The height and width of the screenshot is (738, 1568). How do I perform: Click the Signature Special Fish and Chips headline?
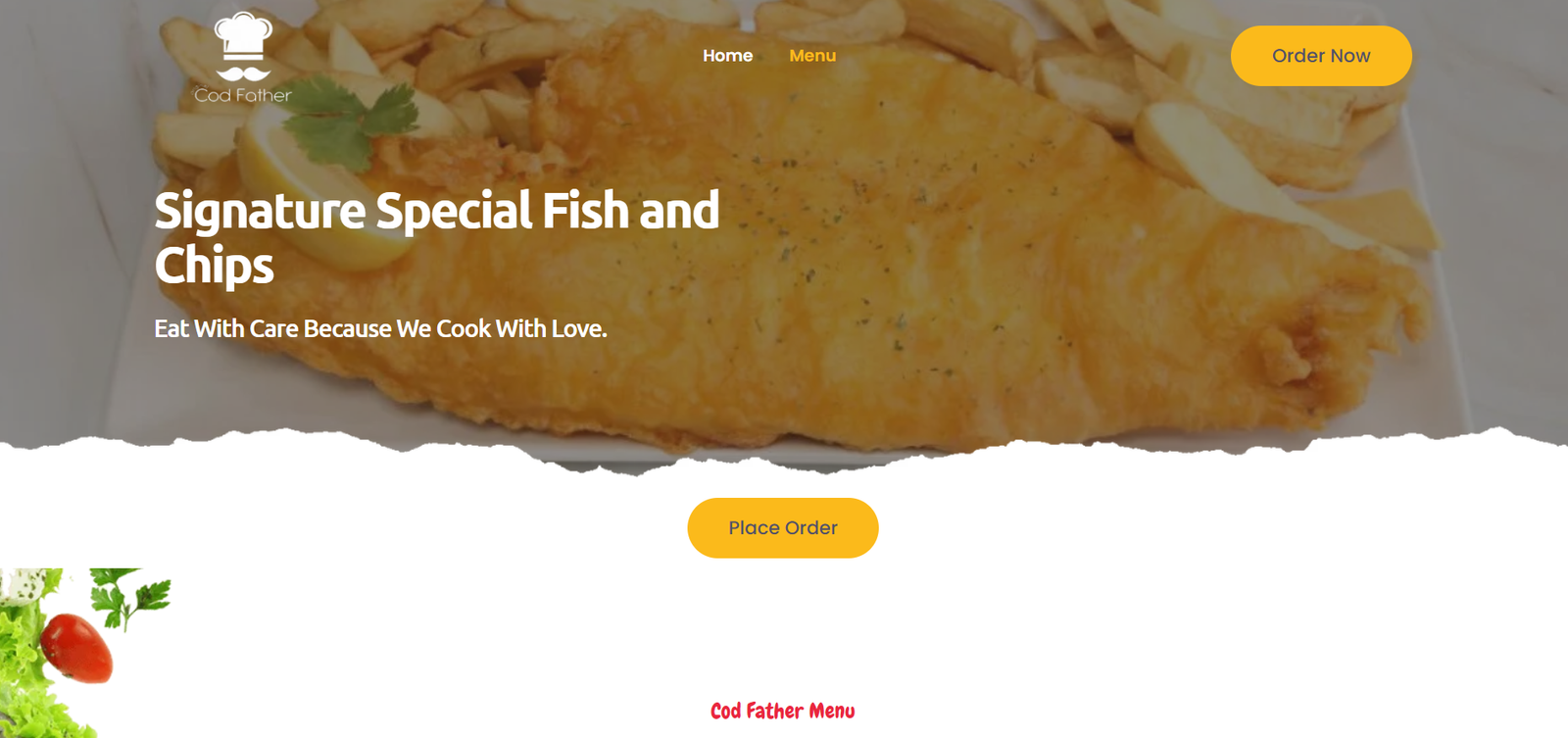point(437,238)
